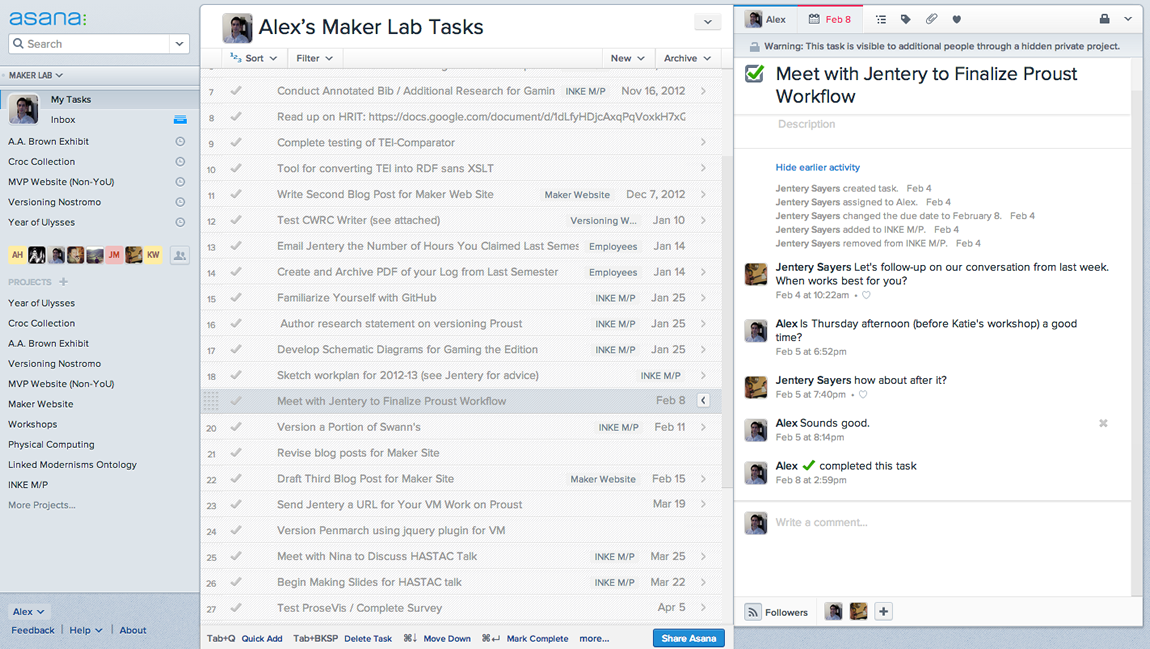Viewport: 1150px width, 649px height.
Task: Delete the 'Sounds good.' comment
Action: click(x=1103, y=423)
